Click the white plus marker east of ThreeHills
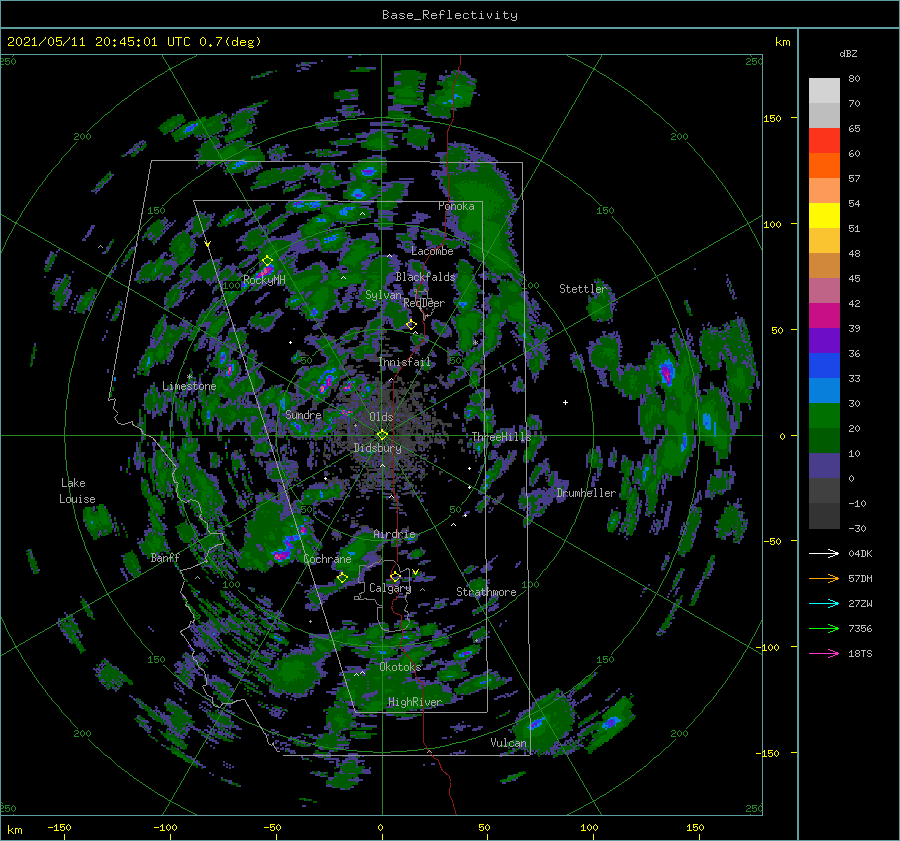 [x=565, y=402]
